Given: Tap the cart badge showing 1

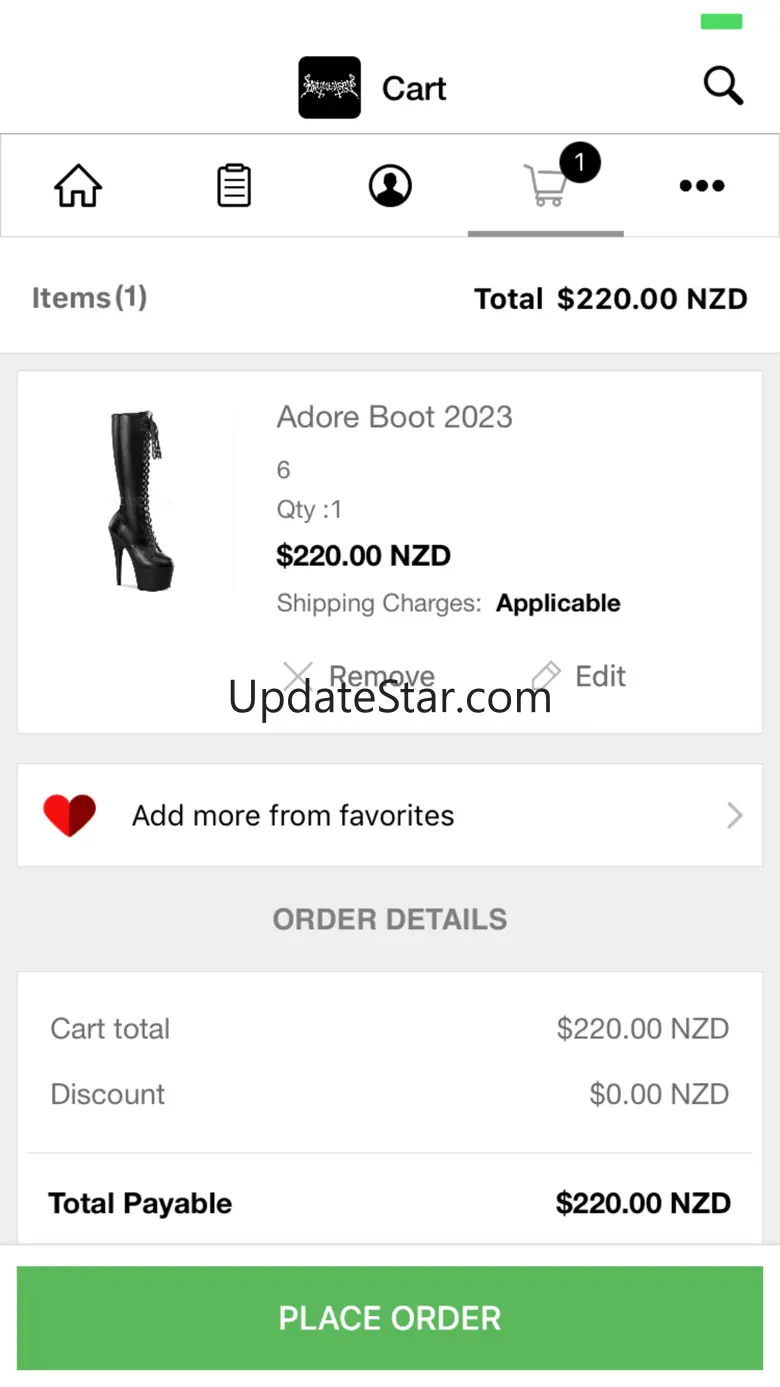Looking at the screenshot, I should (579, 162).
